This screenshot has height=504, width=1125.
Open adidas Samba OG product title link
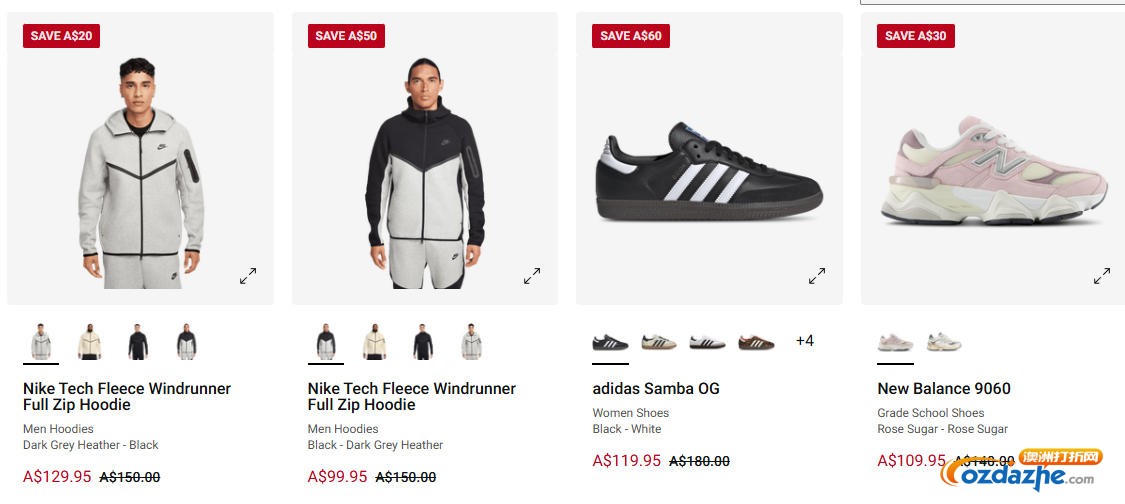coord(656,388)
